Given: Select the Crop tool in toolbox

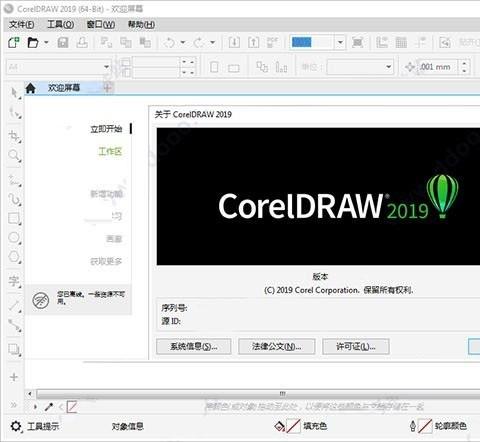Looking at the screenshot, I should click(x=14, y=136).
